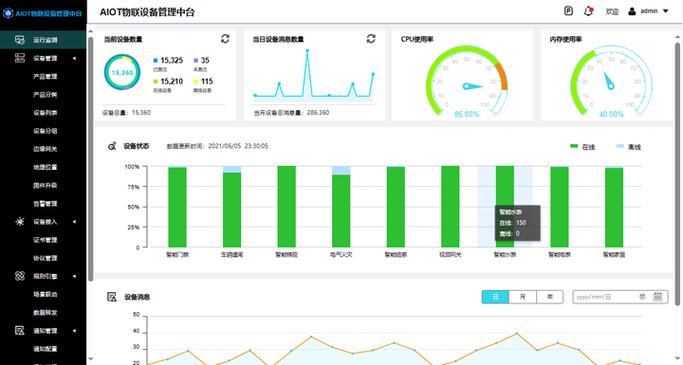The image size is (683, 365).
Task: Click the yyyy/mm/日 date input field
Action: 620,297
